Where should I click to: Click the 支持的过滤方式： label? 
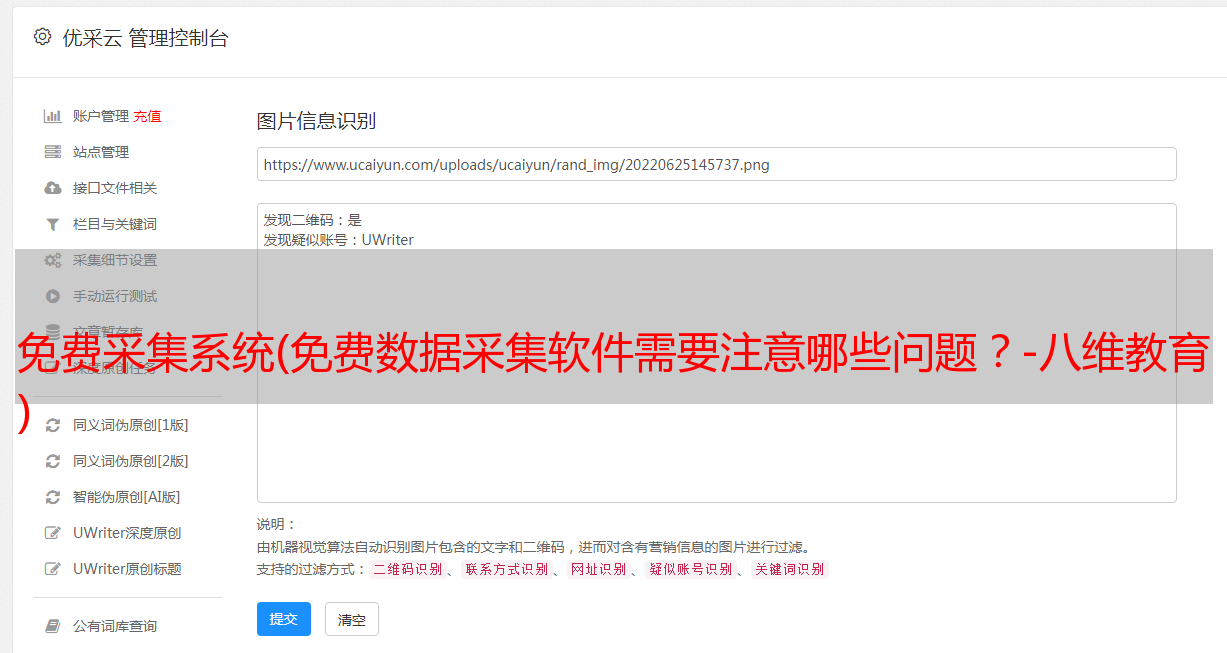point(312,569)
